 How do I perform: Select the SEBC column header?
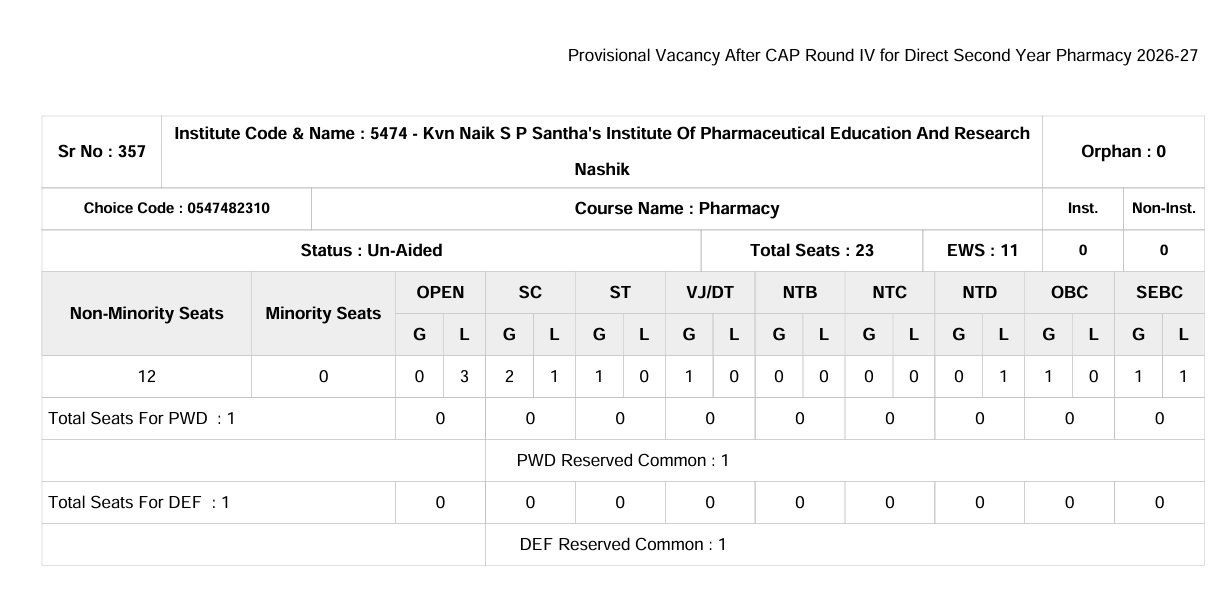click(1160, 292)
